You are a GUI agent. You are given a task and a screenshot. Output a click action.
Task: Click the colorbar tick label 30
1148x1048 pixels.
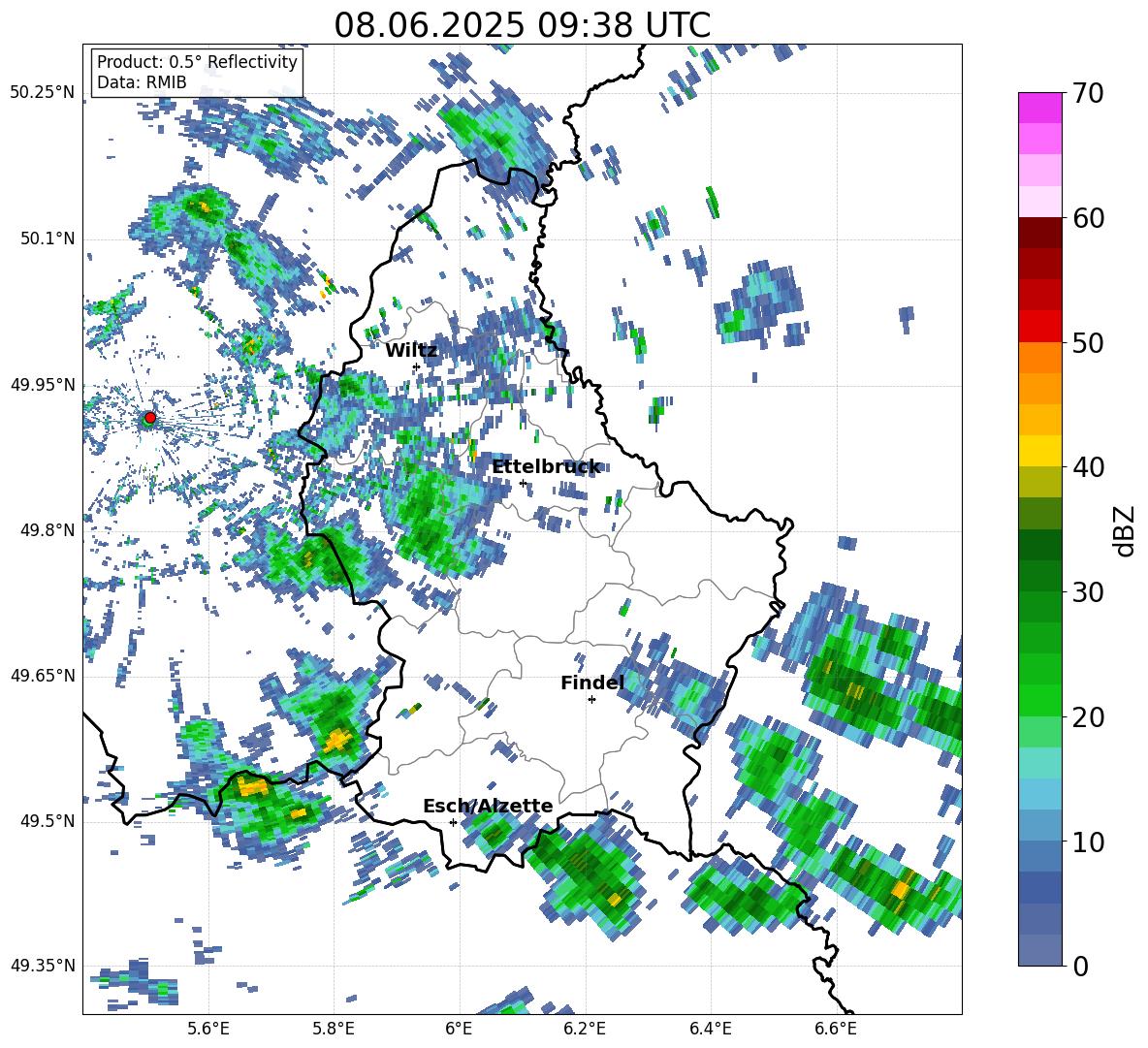coord(1087,592)
